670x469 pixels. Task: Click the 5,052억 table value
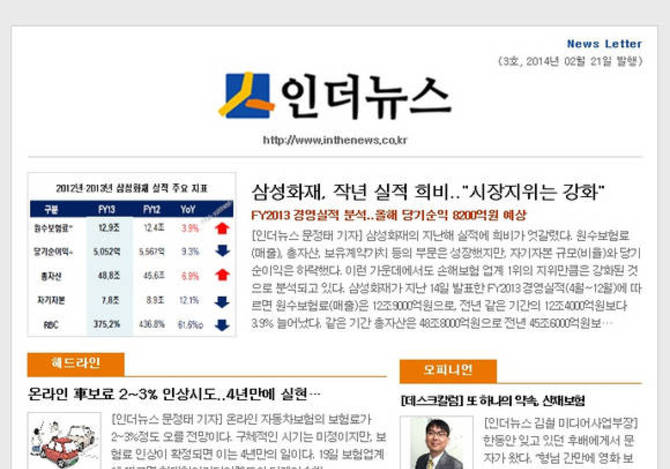pyautogui.click(x=107, y=252)
